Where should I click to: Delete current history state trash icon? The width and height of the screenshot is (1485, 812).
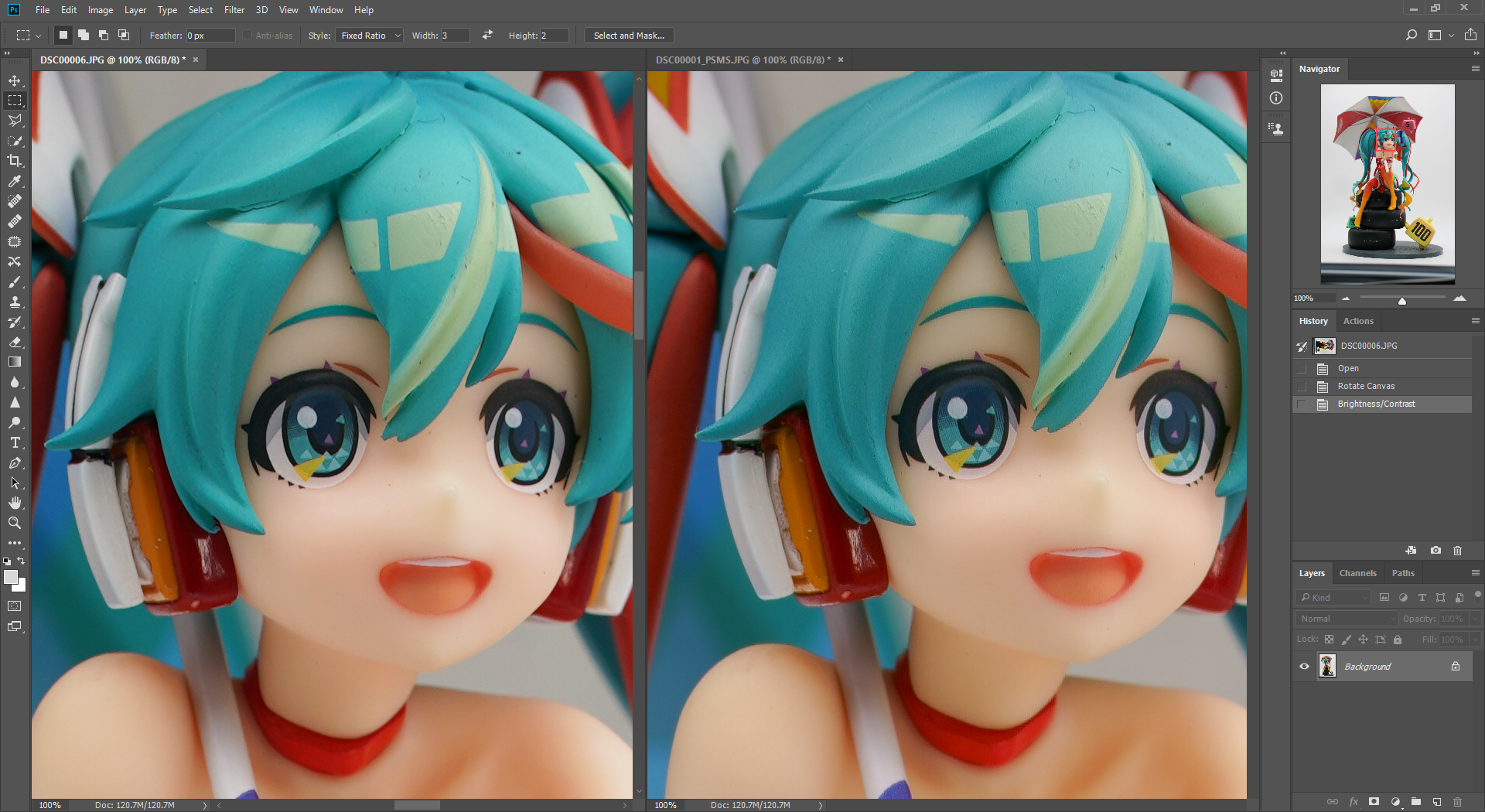pyautogui.click(x=1457, y=551)
